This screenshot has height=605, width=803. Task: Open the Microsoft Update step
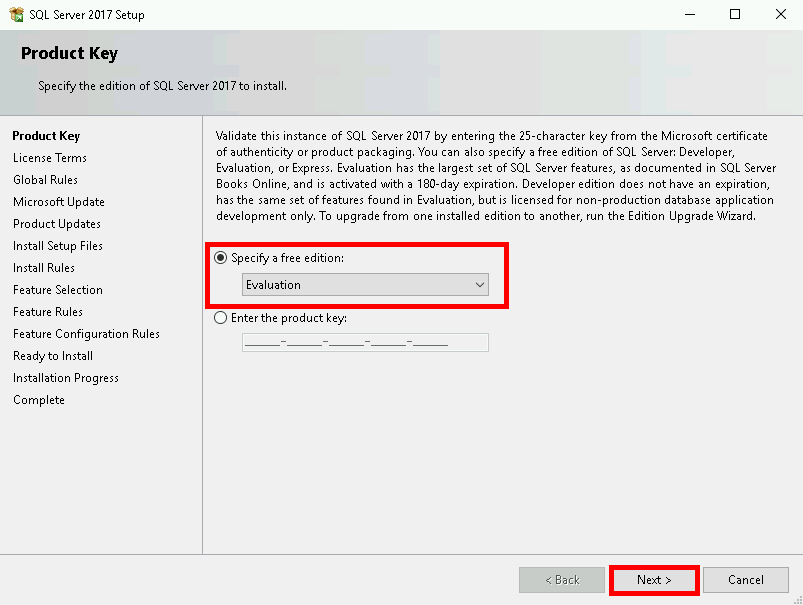point(59,202)
